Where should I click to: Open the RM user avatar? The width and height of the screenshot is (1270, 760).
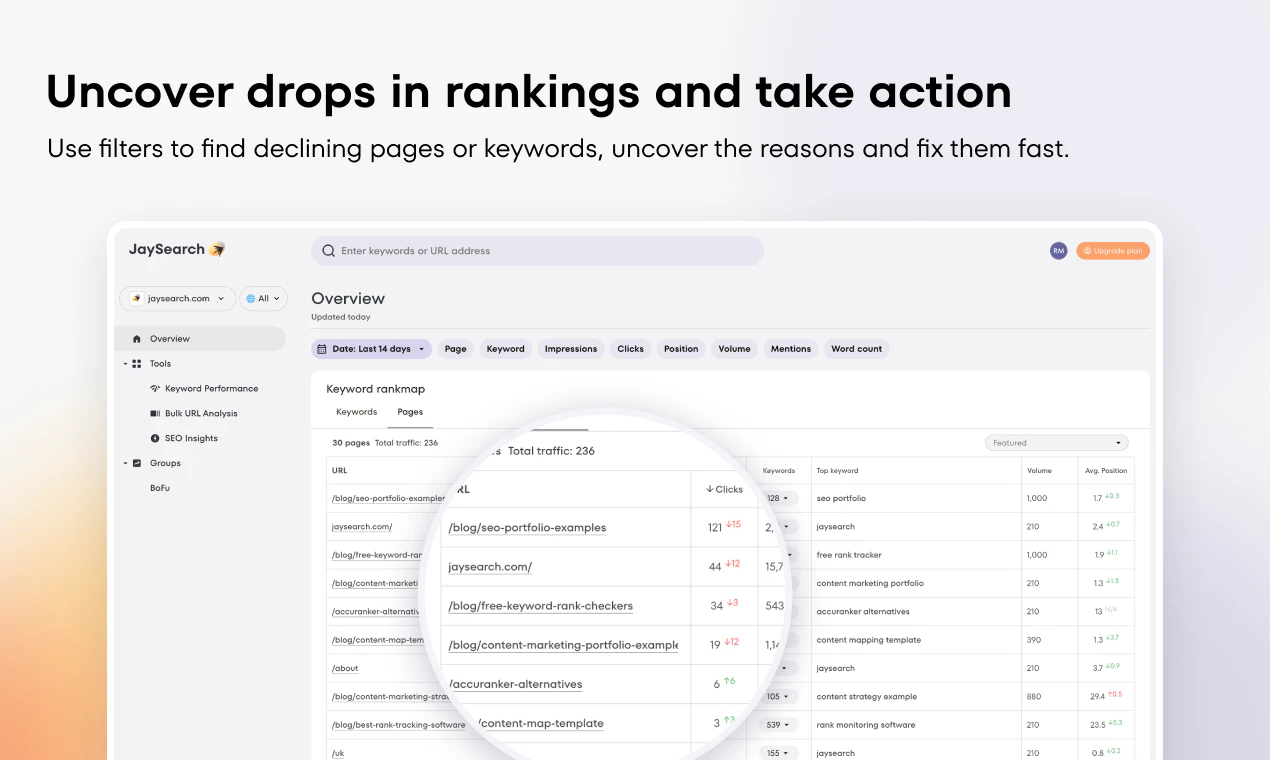pos(1058,251)
